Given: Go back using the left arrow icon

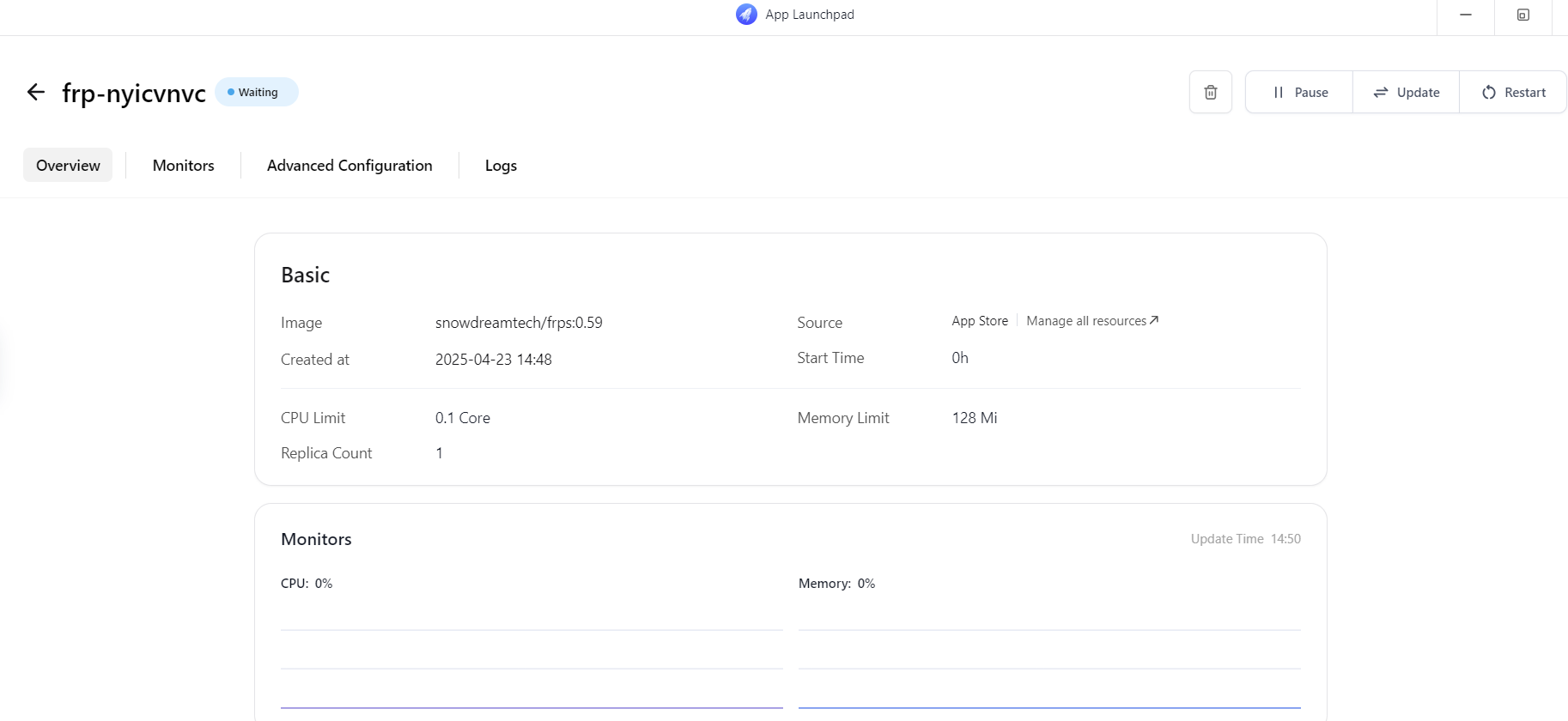Looking at the screenshot, I should pos(35,92).
